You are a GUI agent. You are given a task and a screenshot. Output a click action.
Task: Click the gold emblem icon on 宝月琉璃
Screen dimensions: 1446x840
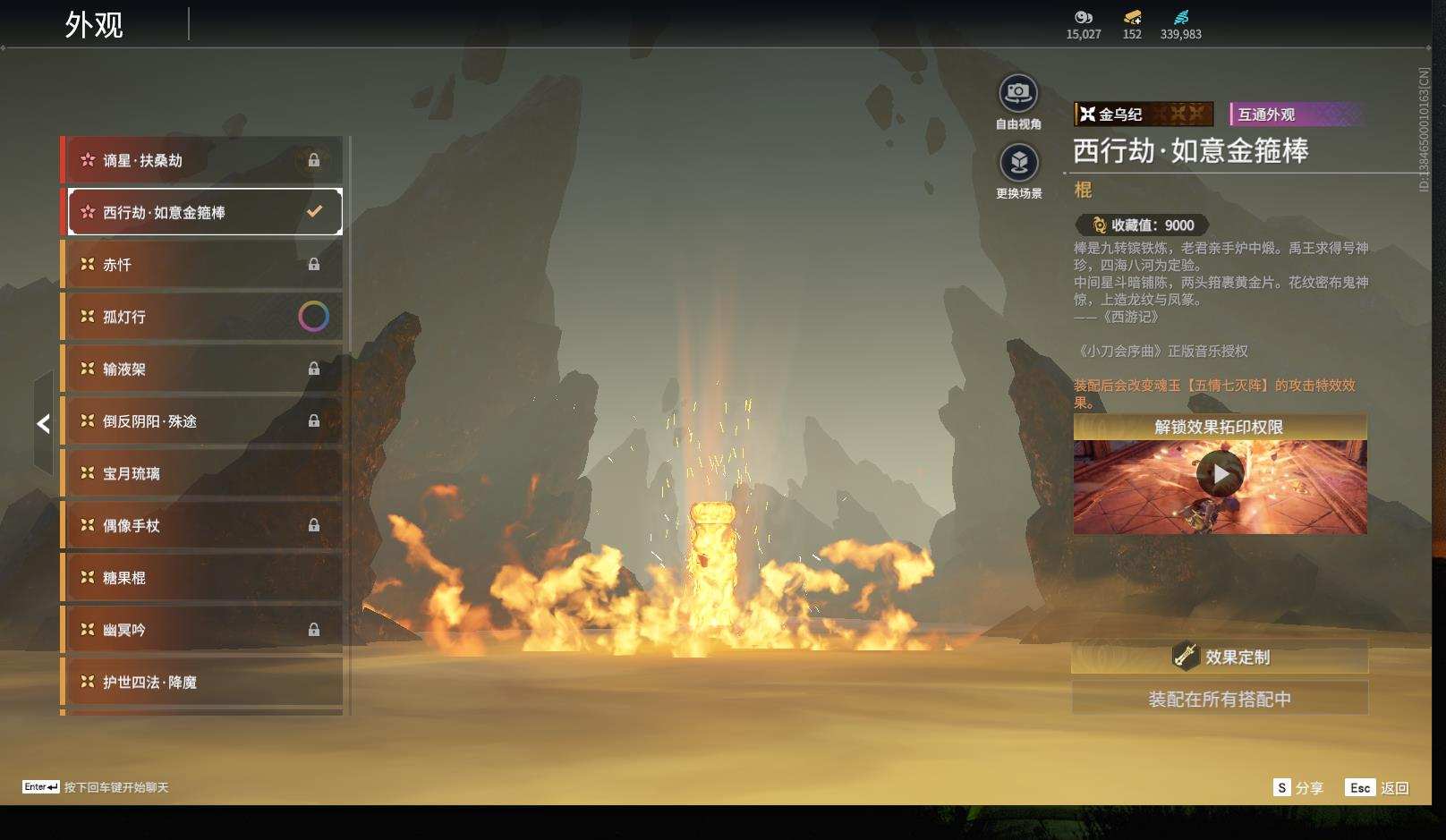[x=88, y=472]
